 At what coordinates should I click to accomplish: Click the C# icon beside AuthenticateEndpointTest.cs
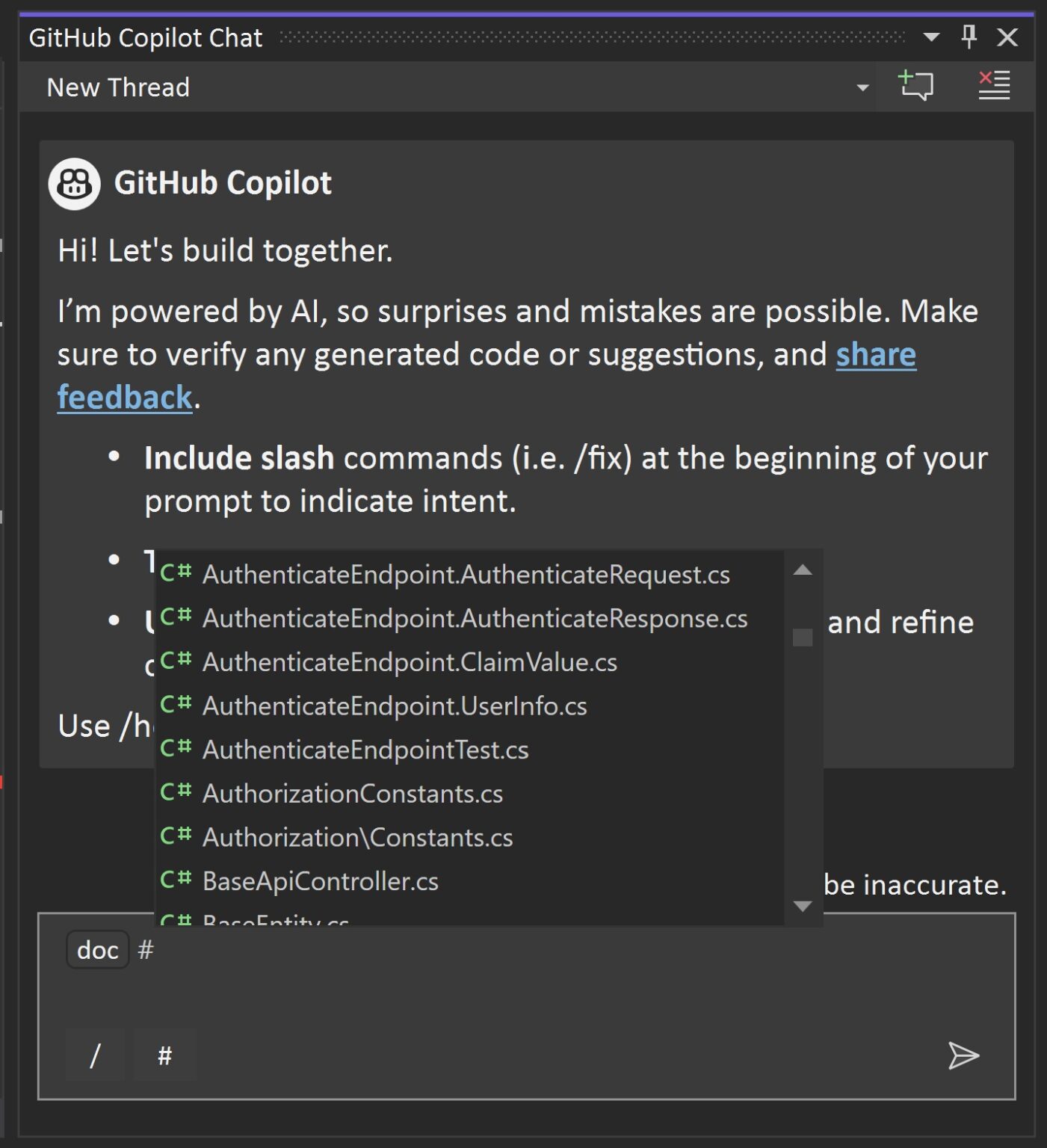(x=177, y=749)
